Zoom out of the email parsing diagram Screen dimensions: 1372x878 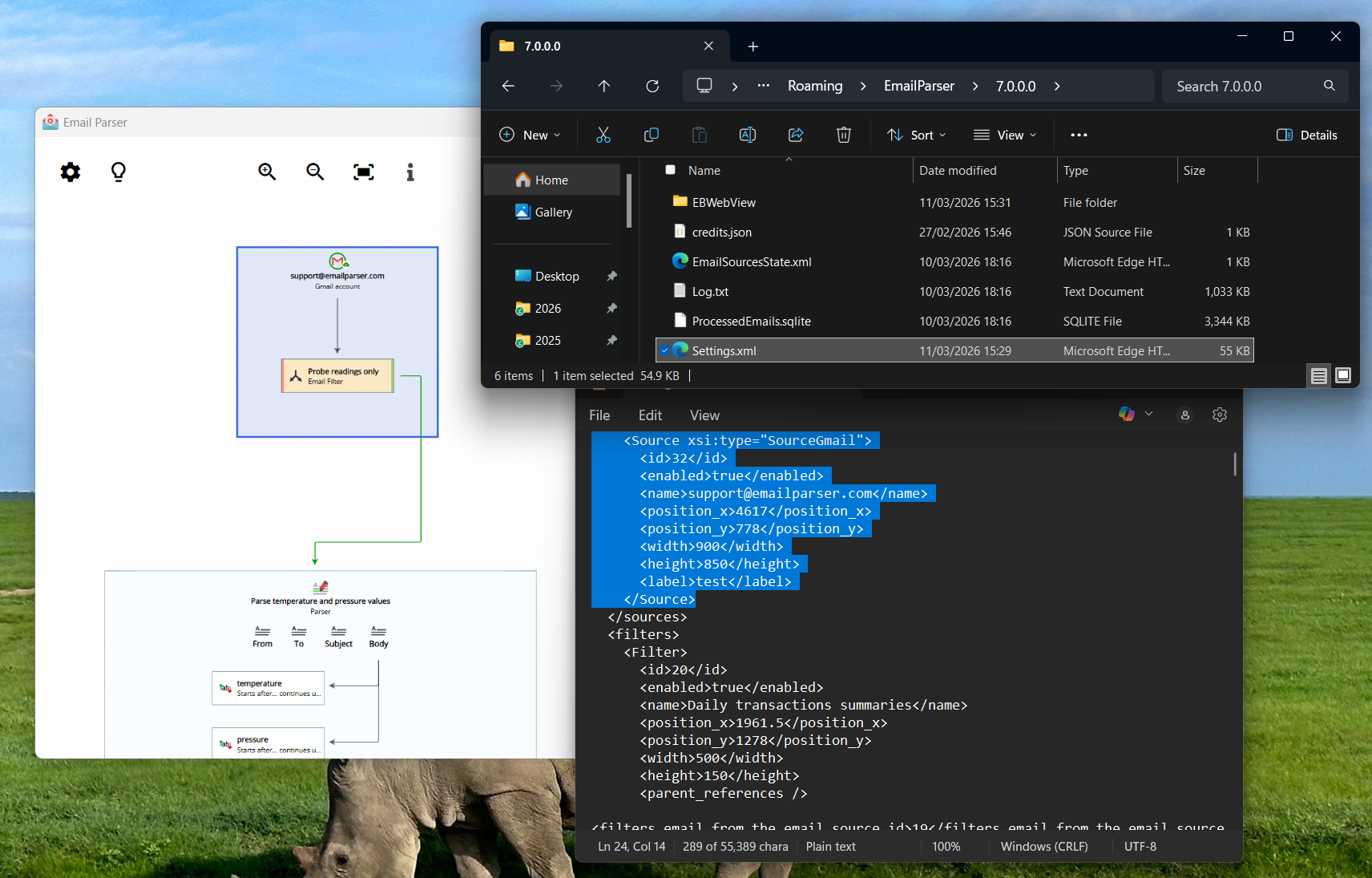click(x=315, y=172)
